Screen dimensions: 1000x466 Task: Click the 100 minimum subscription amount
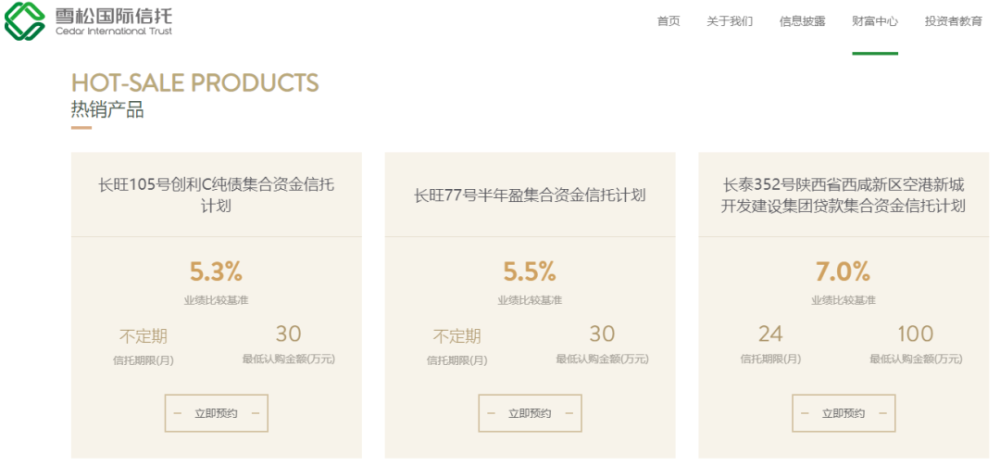(915, 334)
